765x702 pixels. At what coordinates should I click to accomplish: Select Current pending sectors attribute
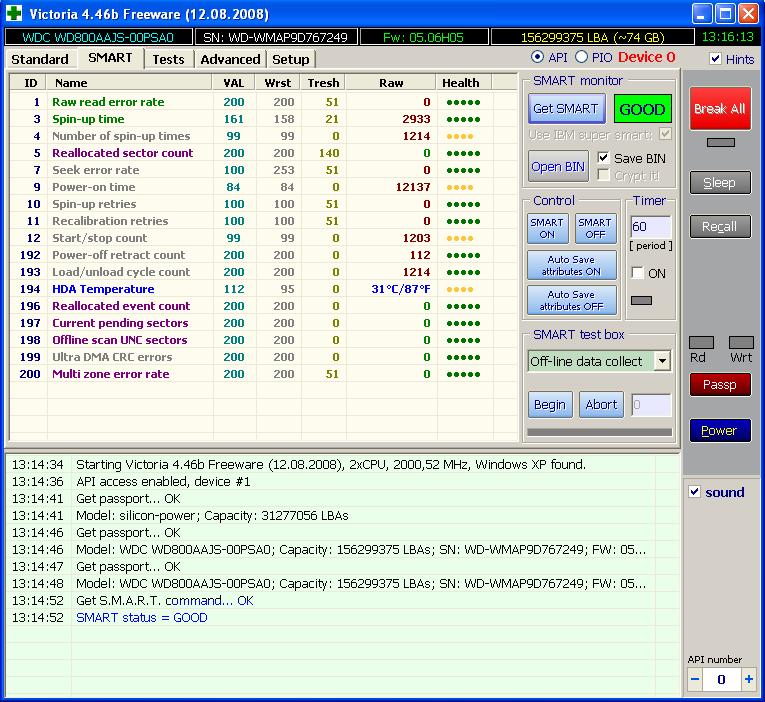(x=262, y=323)
